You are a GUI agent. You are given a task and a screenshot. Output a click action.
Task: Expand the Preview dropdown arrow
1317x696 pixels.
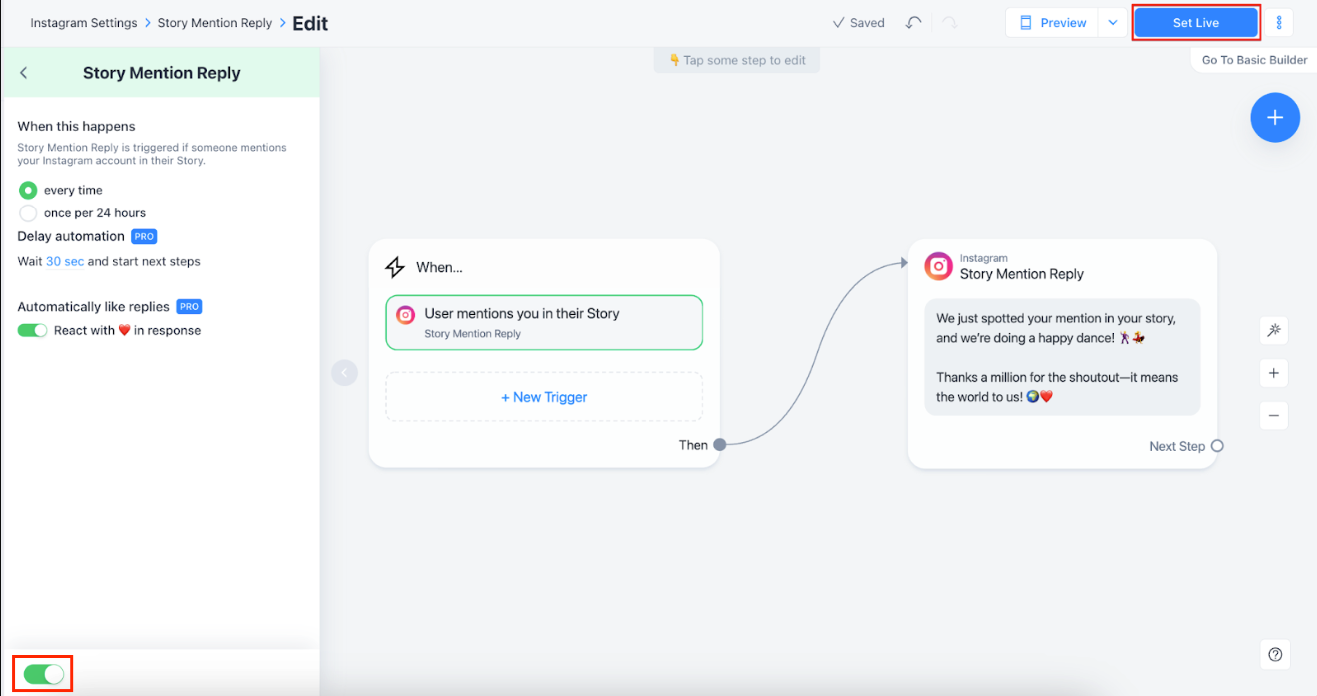tap(1113, 23)
